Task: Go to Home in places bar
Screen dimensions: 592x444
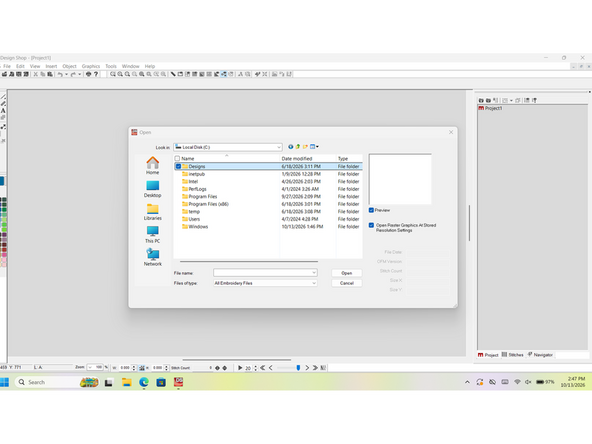Action: pyautogui.click(x=153, y=165)
